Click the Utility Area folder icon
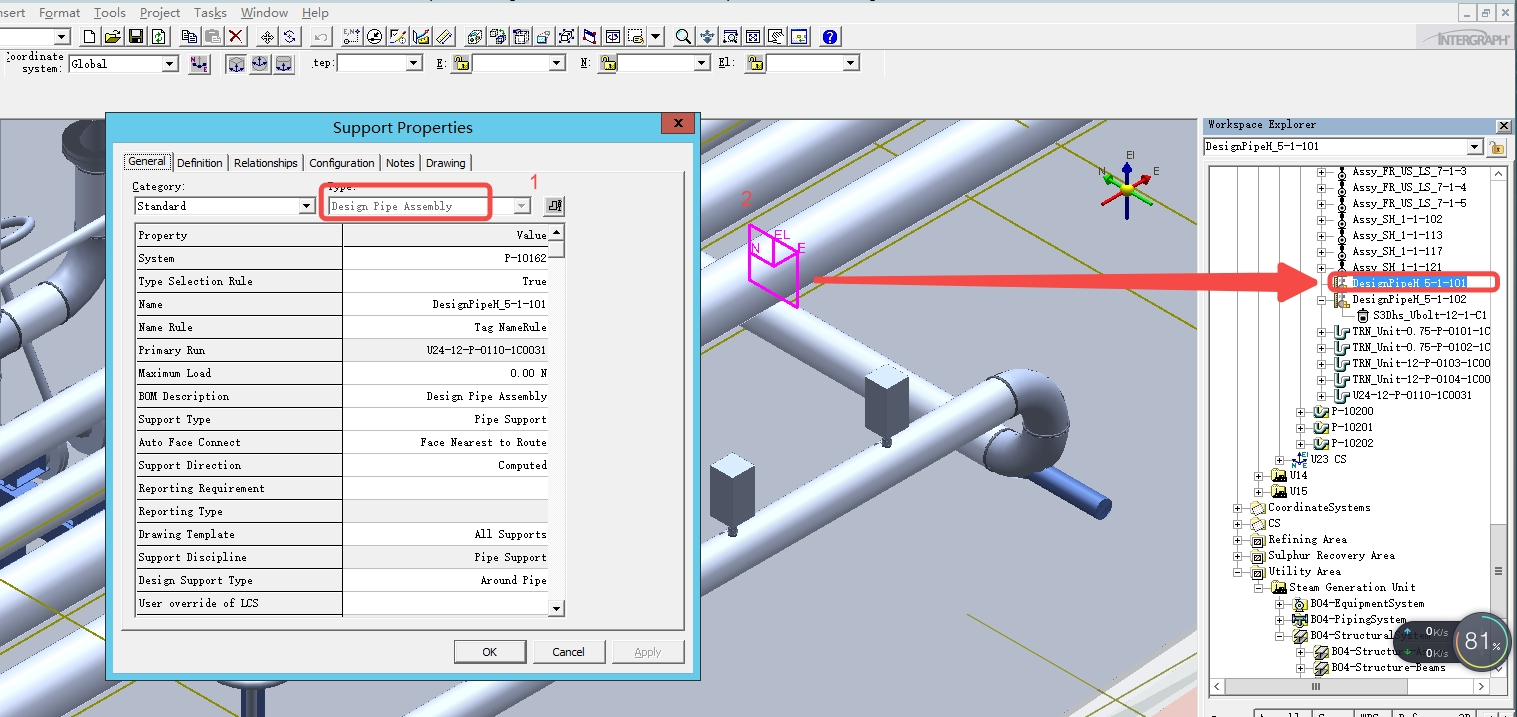 tap(1257, 572)
